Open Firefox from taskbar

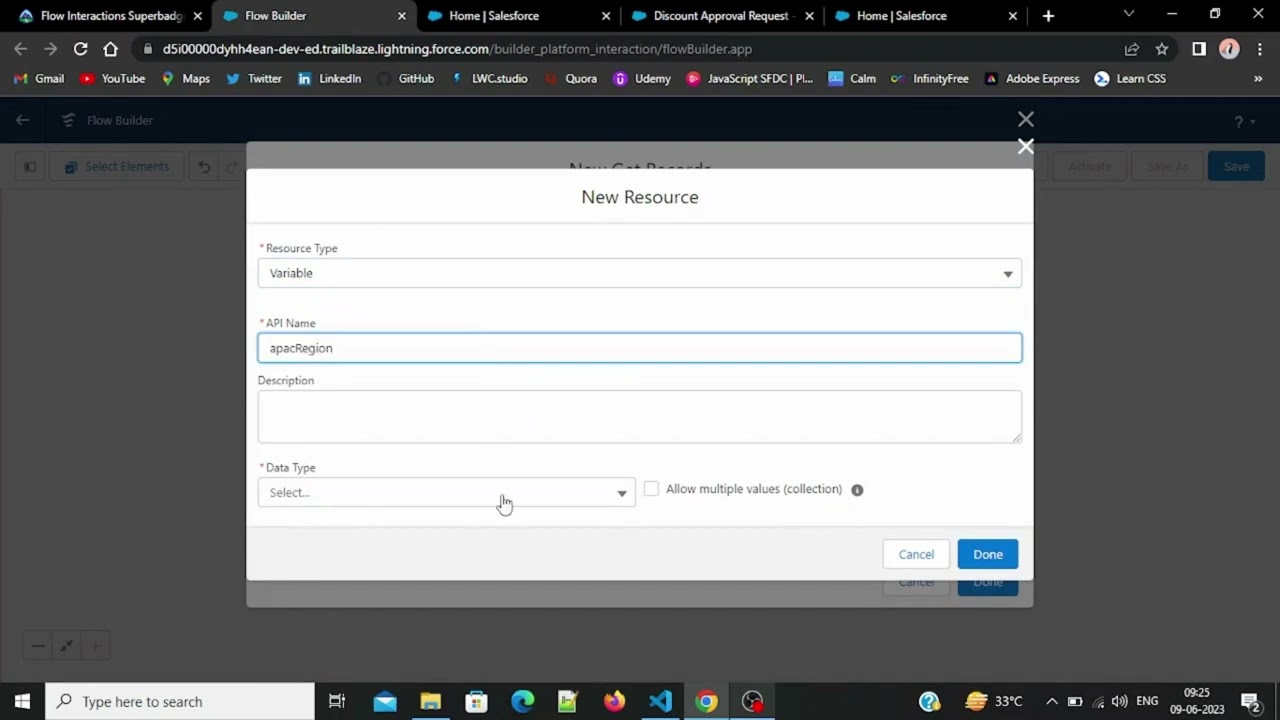(x=614, y=701)
